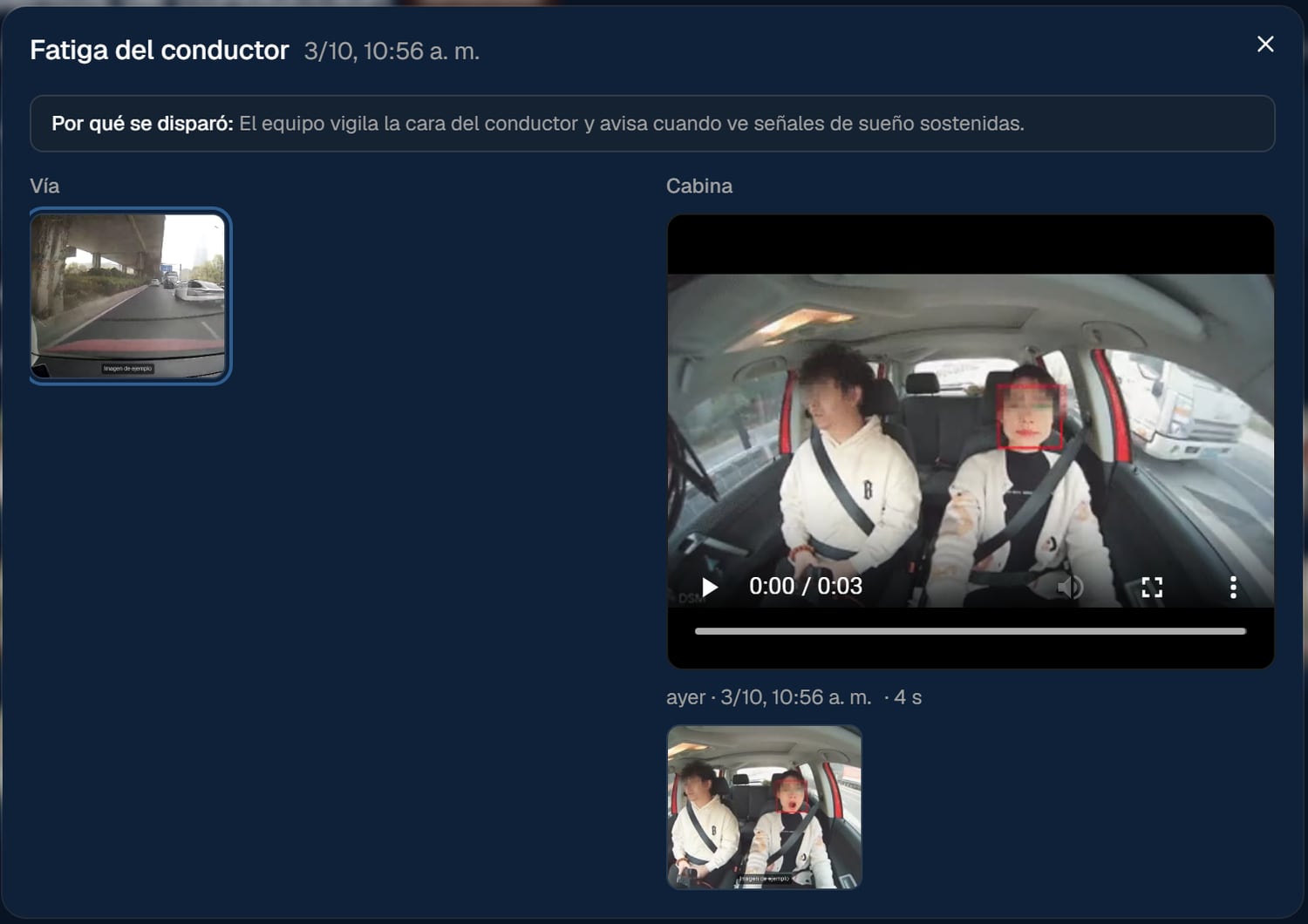Image resolution: width=1308 pixels, height=924 pixels.
Task: Open the cabin video in fullscreen
Action: [x=1152, y=587]
